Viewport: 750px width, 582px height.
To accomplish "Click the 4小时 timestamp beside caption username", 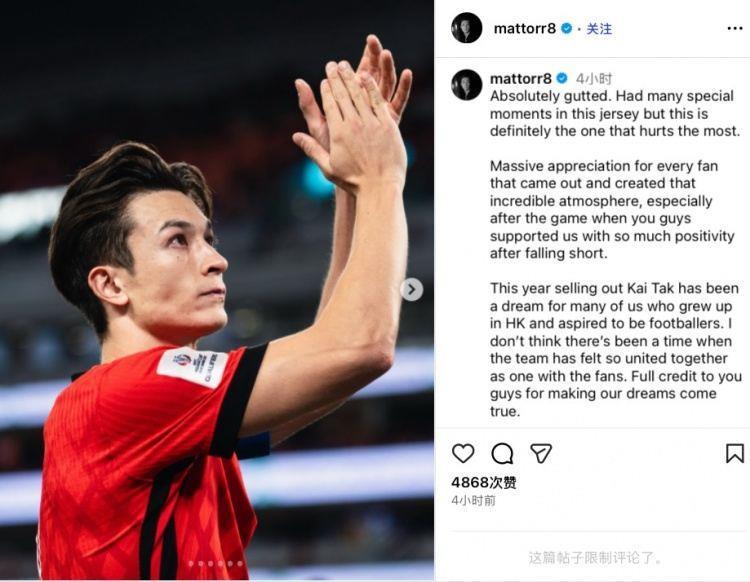I will coord(594,79).
